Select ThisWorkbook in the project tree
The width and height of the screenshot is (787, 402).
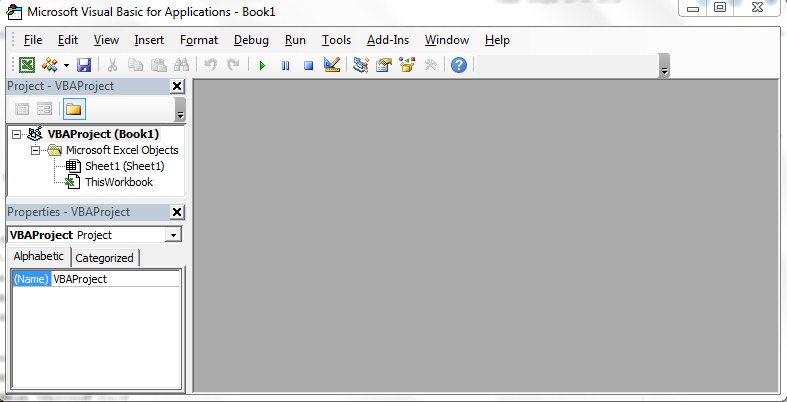[119, 182]
